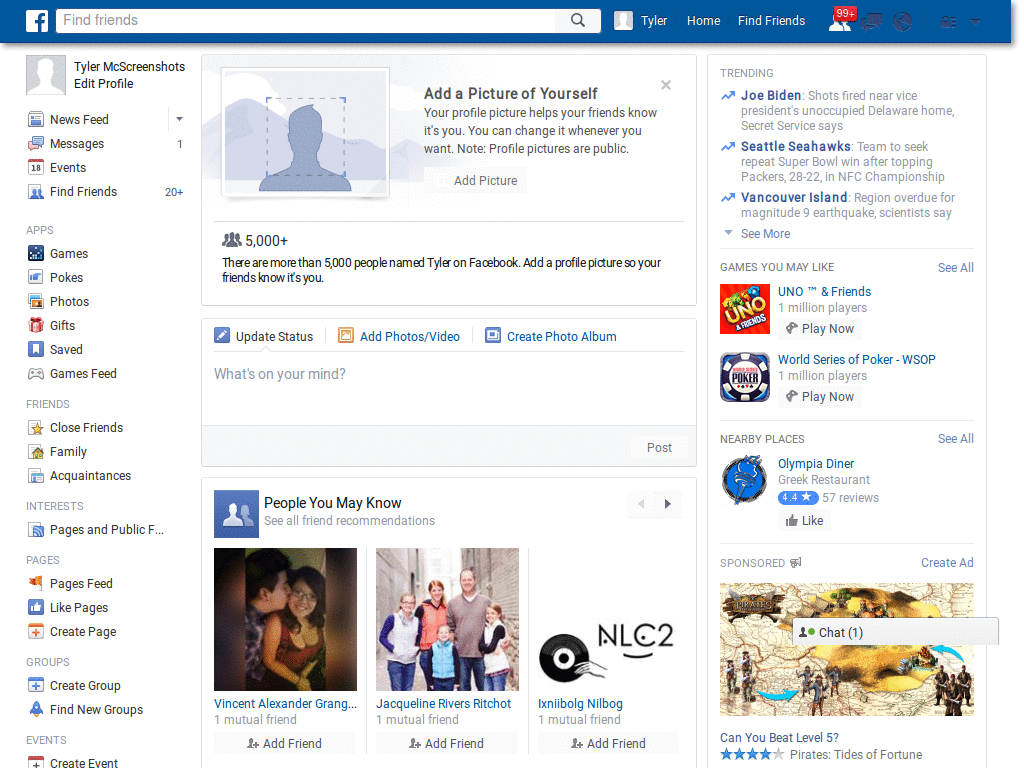Add Vincent Alexander Grang as friend
1024x768 pixels.
coord(285,743)
